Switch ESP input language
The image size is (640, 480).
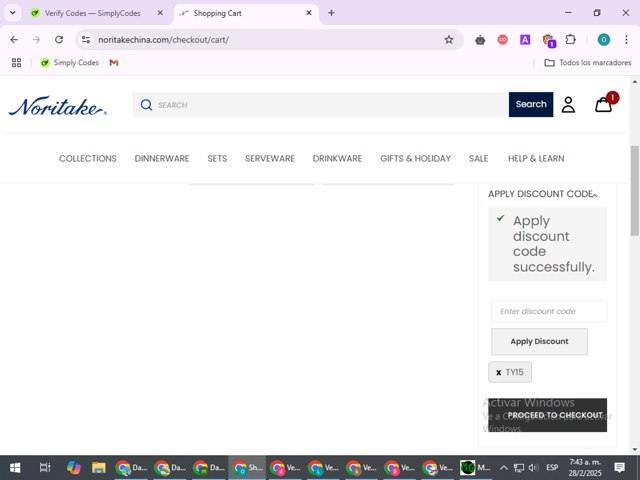click(x=552, y=468)
